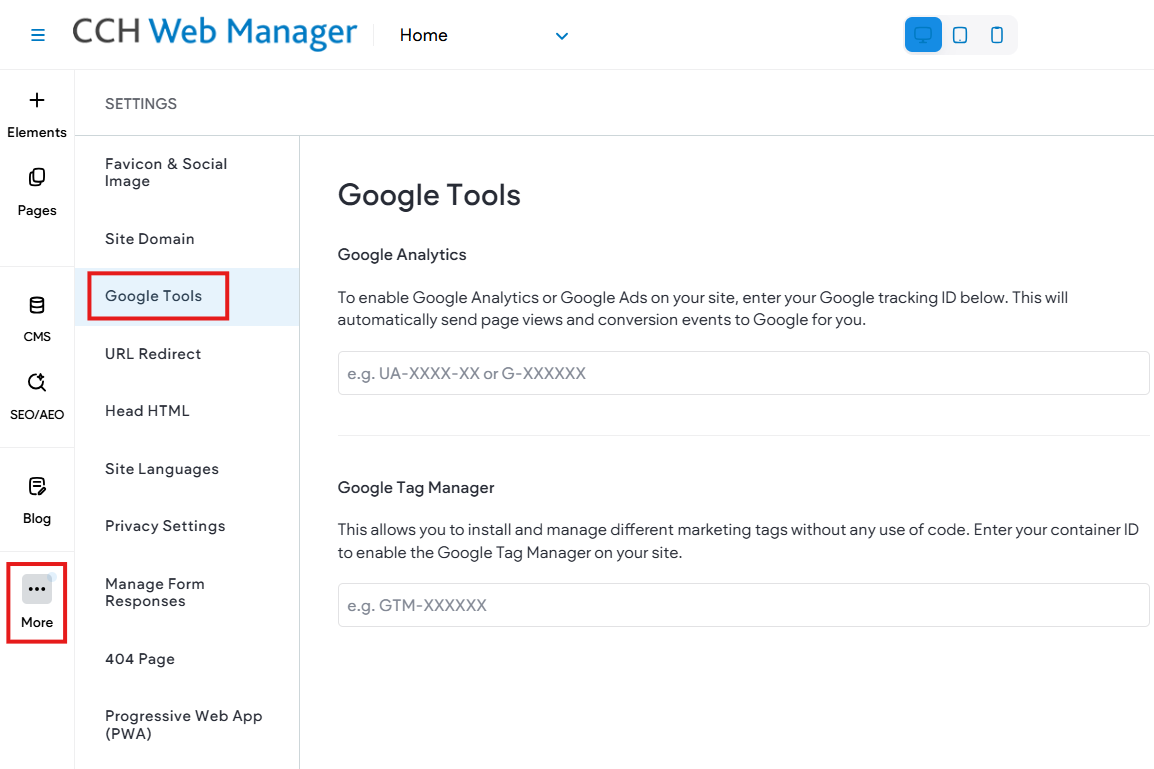The width and height of the screenshot is (1154, 769).
Task: Open the SEO/AEO search icon
Action: click(x=37, y=382)
